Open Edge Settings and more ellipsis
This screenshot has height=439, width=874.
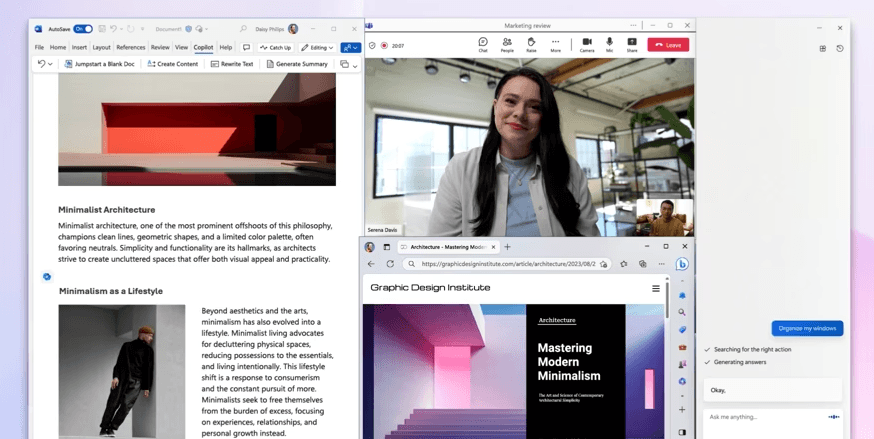[x=662, y=264]
